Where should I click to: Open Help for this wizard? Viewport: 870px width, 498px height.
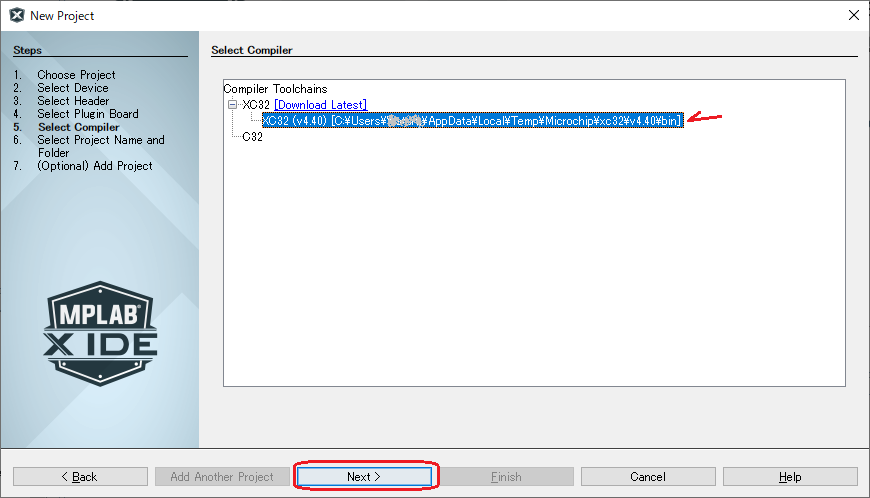790,476
